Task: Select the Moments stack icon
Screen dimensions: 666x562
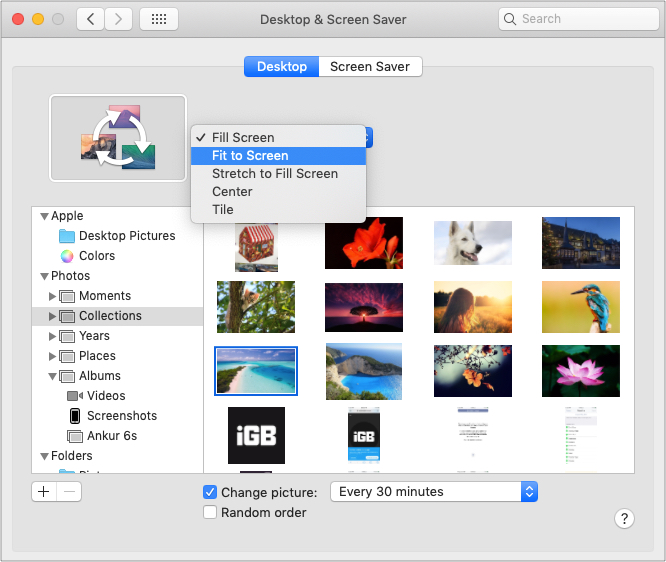Action: coord(67,296)
